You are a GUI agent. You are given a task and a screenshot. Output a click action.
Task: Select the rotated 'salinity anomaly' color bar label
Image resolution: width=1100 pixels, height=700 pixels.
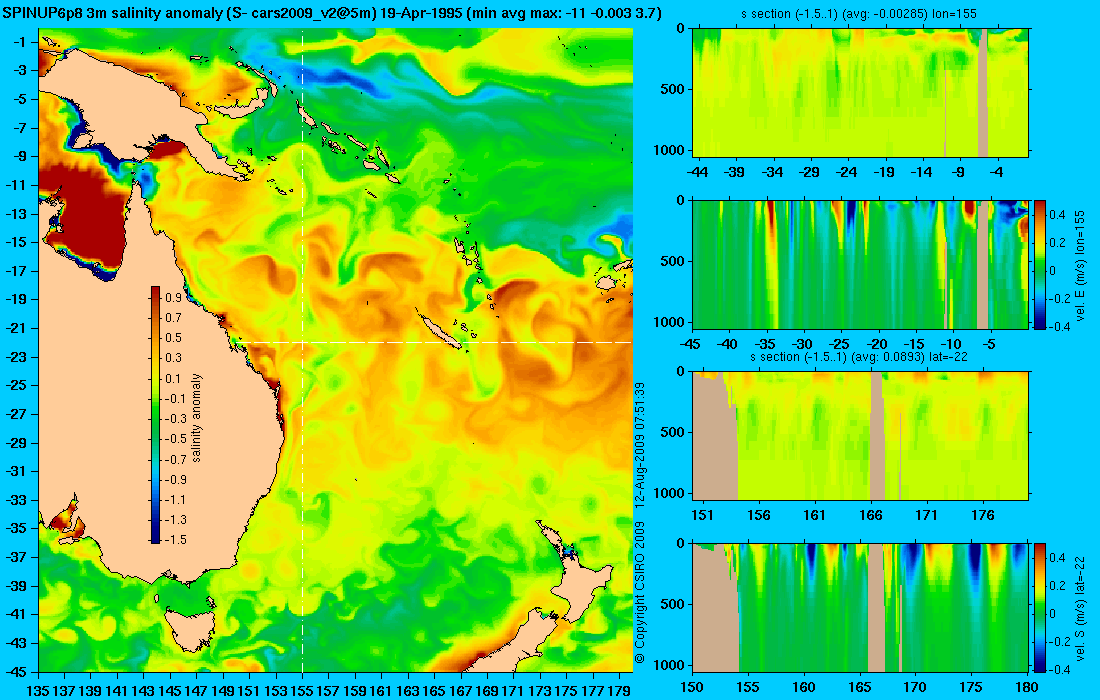(196, 417)
